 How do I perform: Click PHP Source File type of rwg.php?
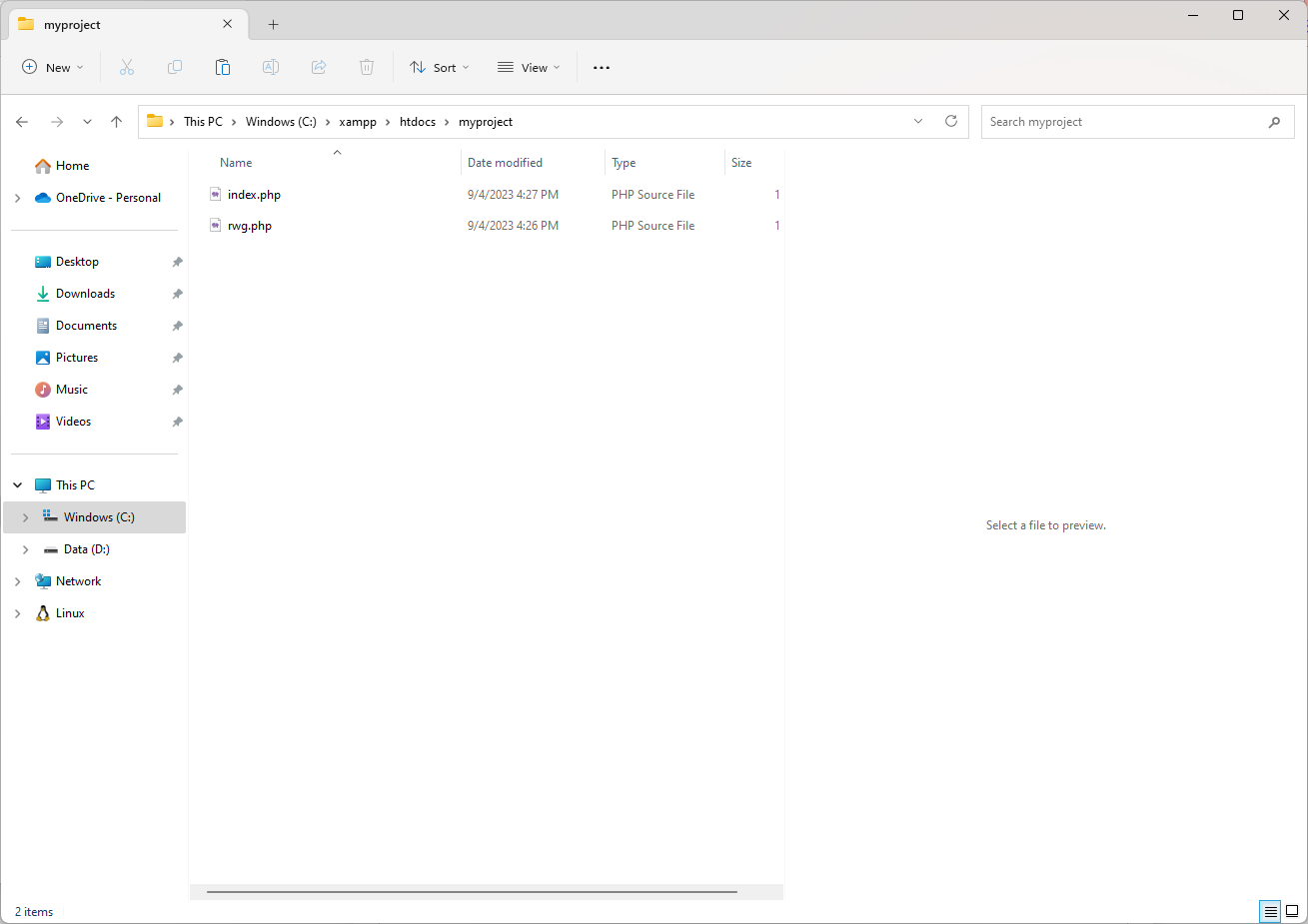pos(653,226)
